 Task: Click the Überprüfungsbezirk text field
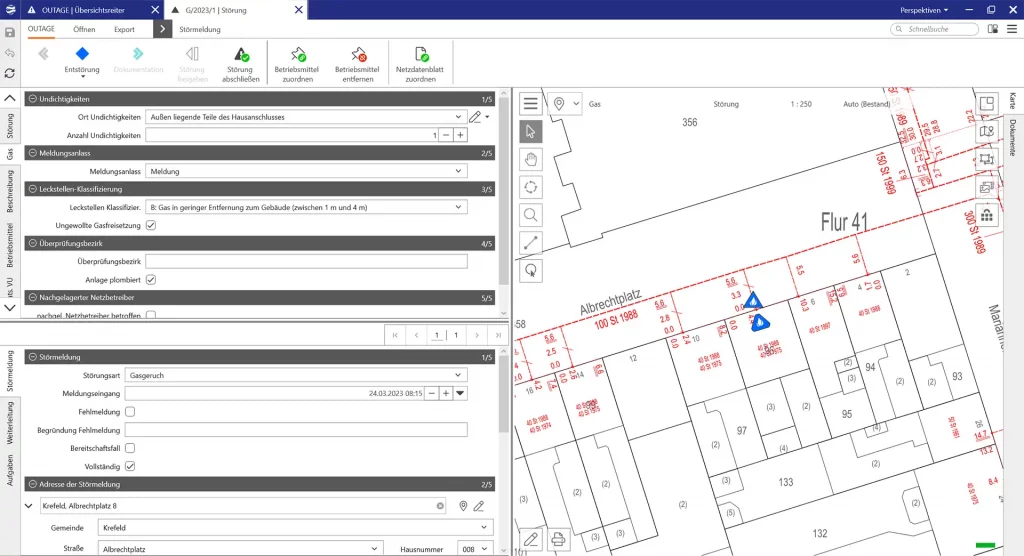[306, 262]
